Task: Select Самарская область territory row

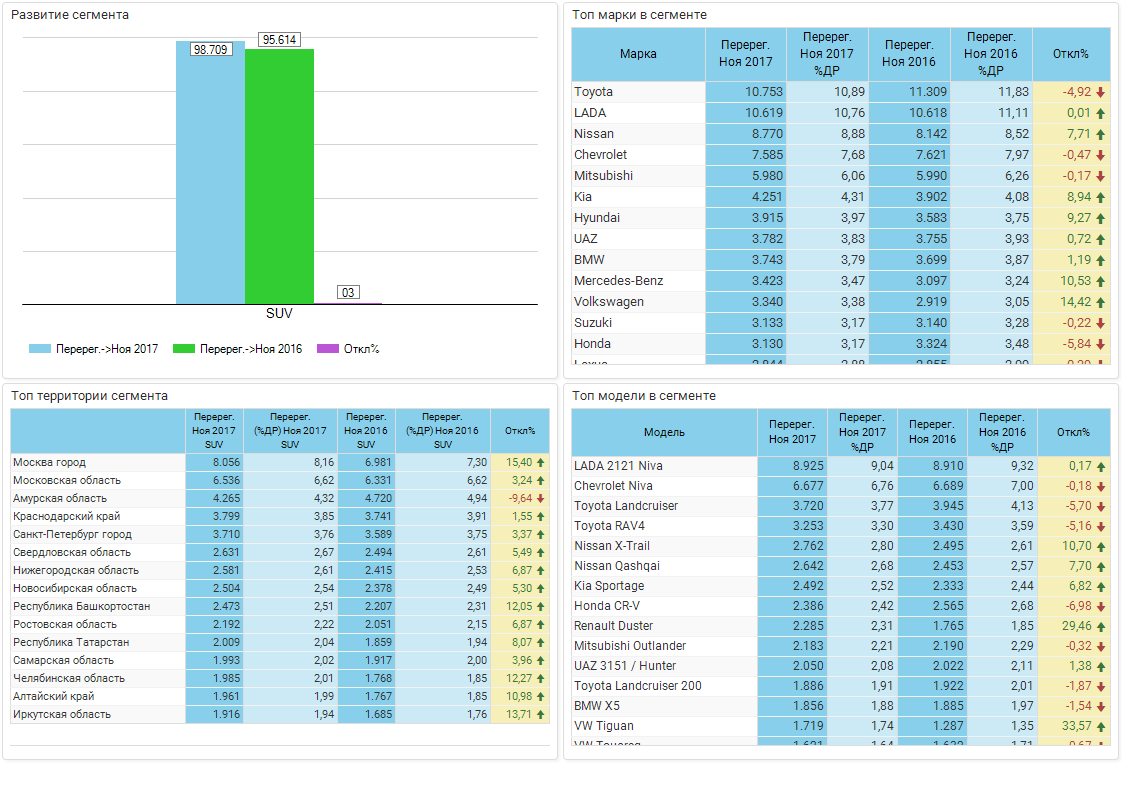Action: coord(280,660)
